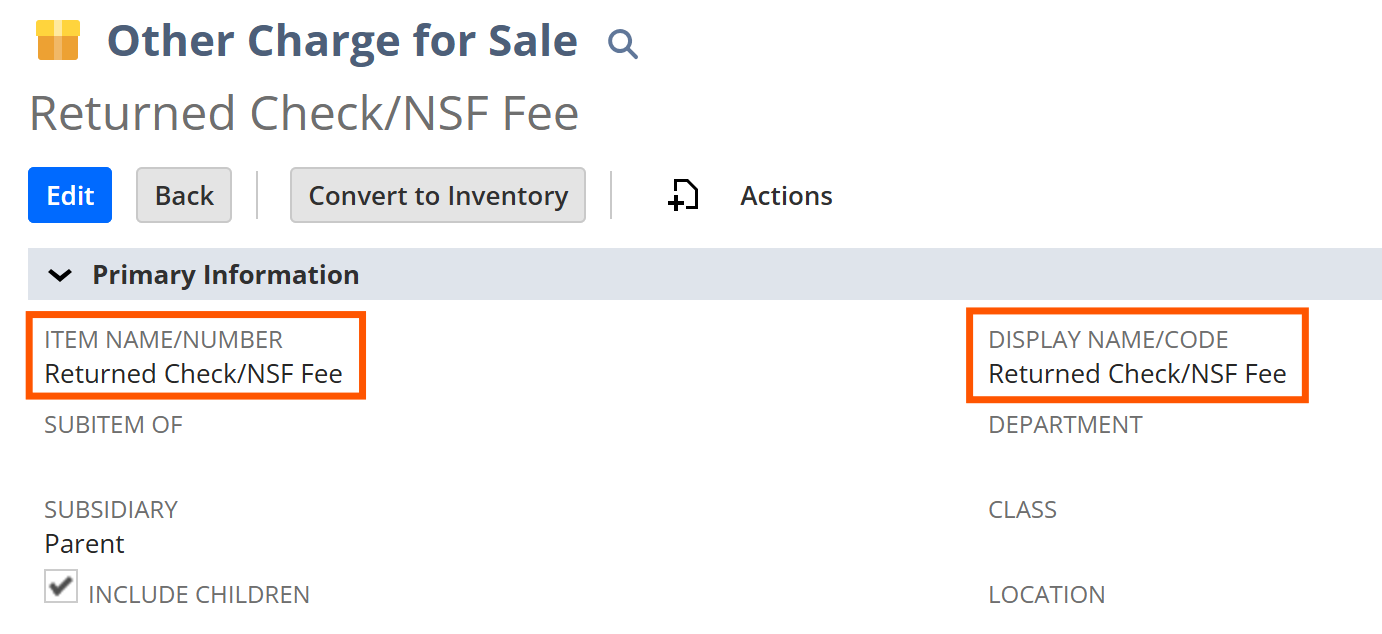Toggle the Include Children checkbox

(x=61, y=586)
